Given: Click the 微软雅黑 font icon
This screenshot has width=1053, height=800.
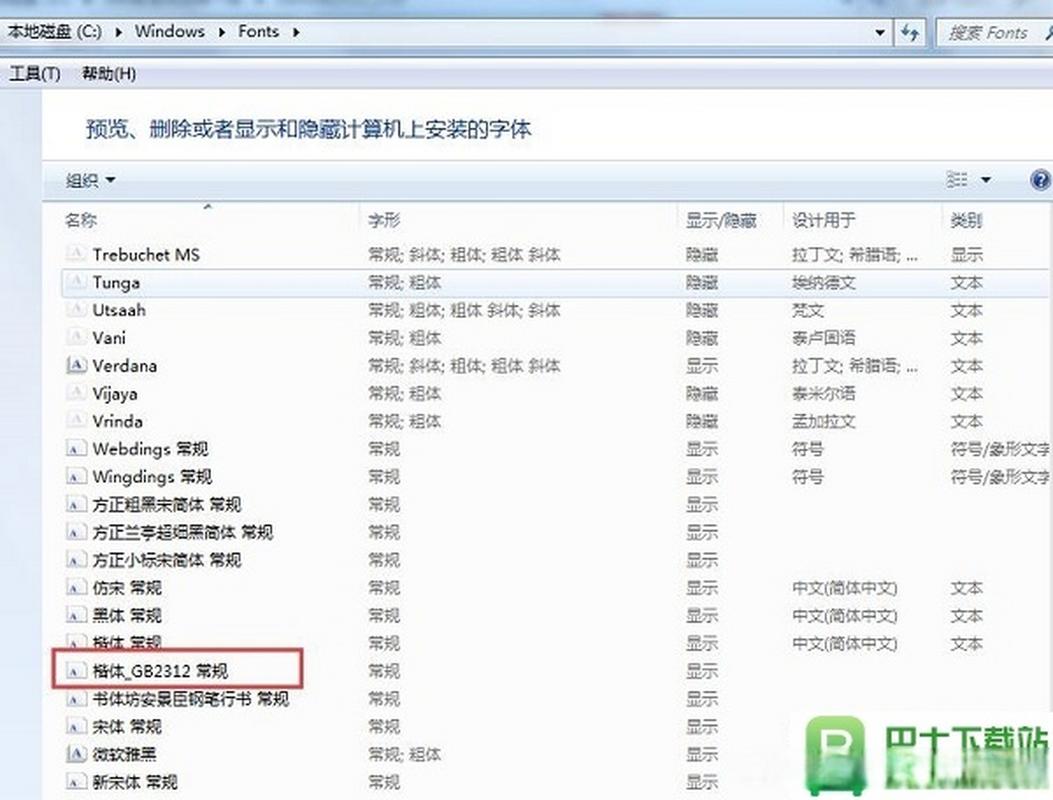Looking at the screenshot, I should tap(76, 755).
